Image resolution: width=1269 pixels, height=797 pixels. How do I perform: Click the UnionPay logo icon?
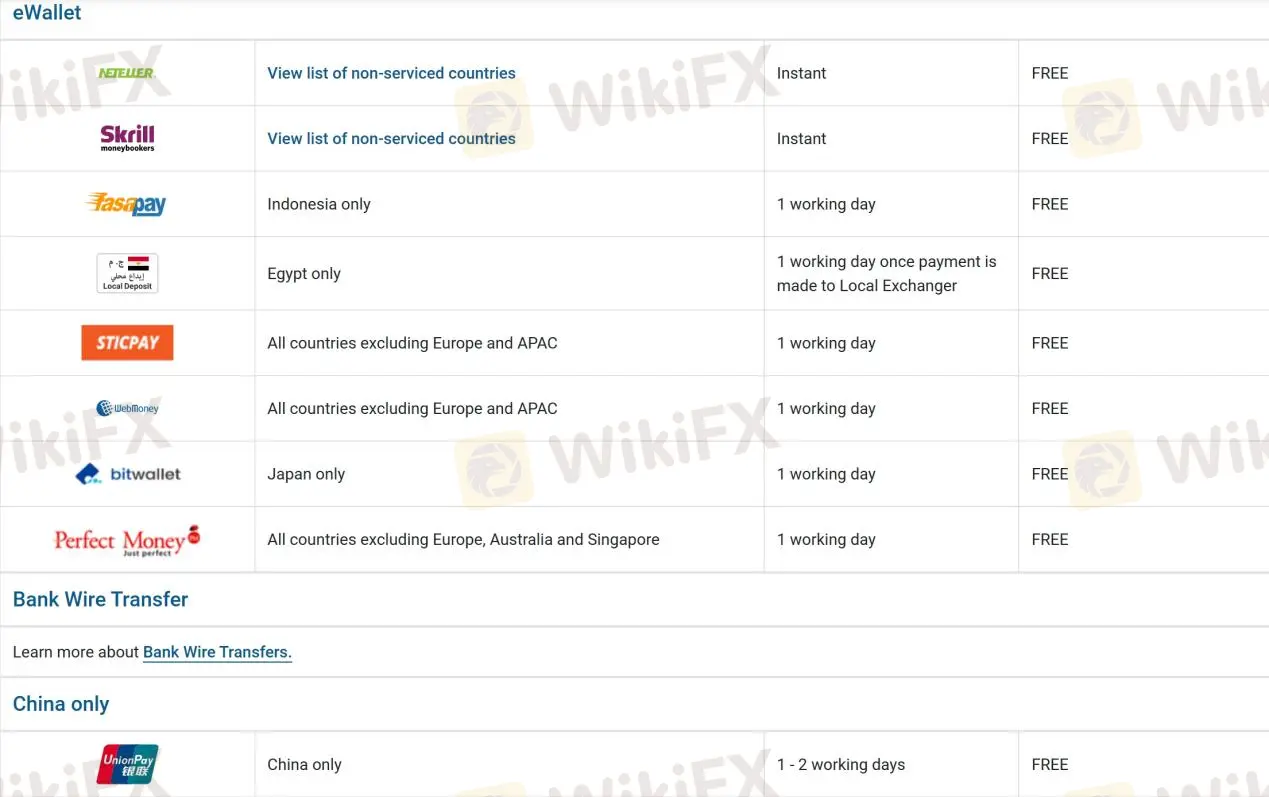(x=127, y=764)
